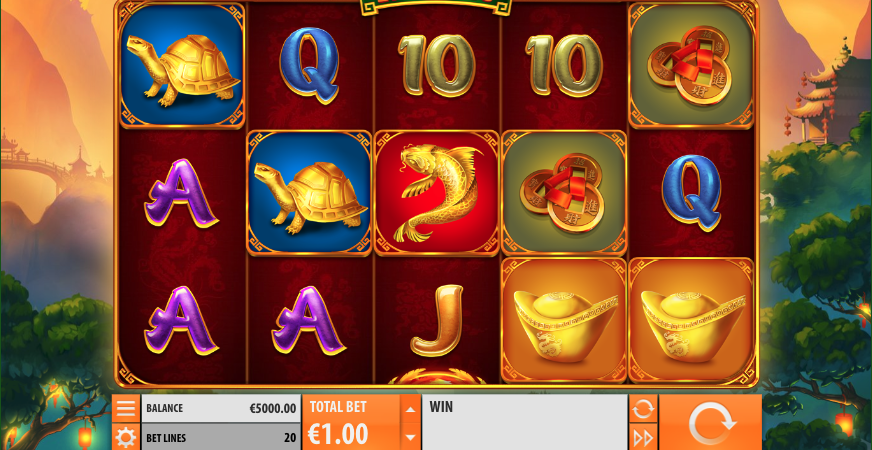Click the purple A in second reel
This screenshot has width=872, height=450.
click(x=309, y=320)
